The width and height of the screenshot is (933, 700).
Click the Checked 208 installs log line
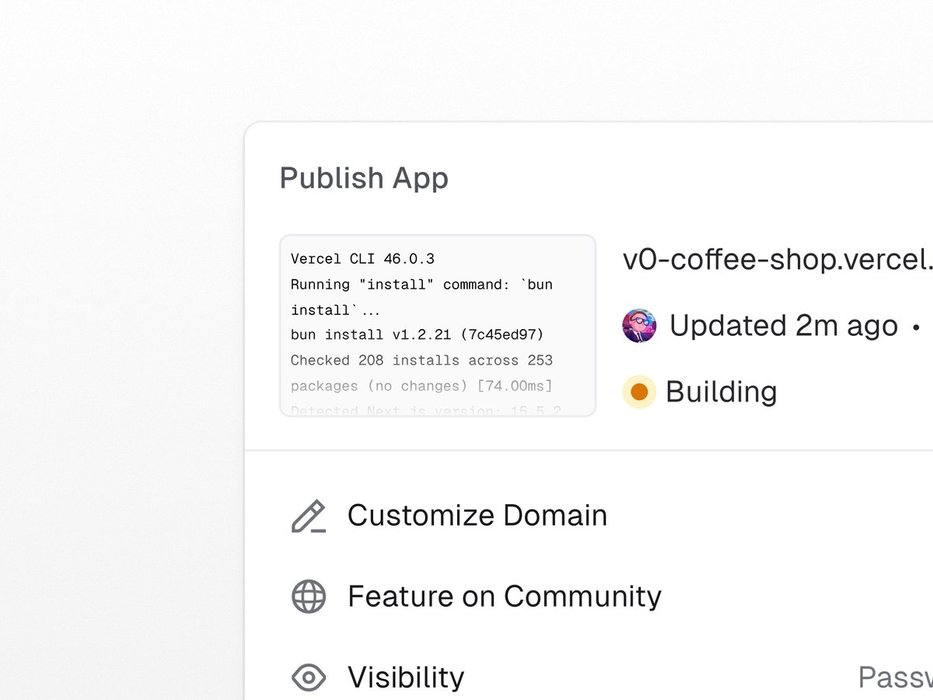coord(421,360)
